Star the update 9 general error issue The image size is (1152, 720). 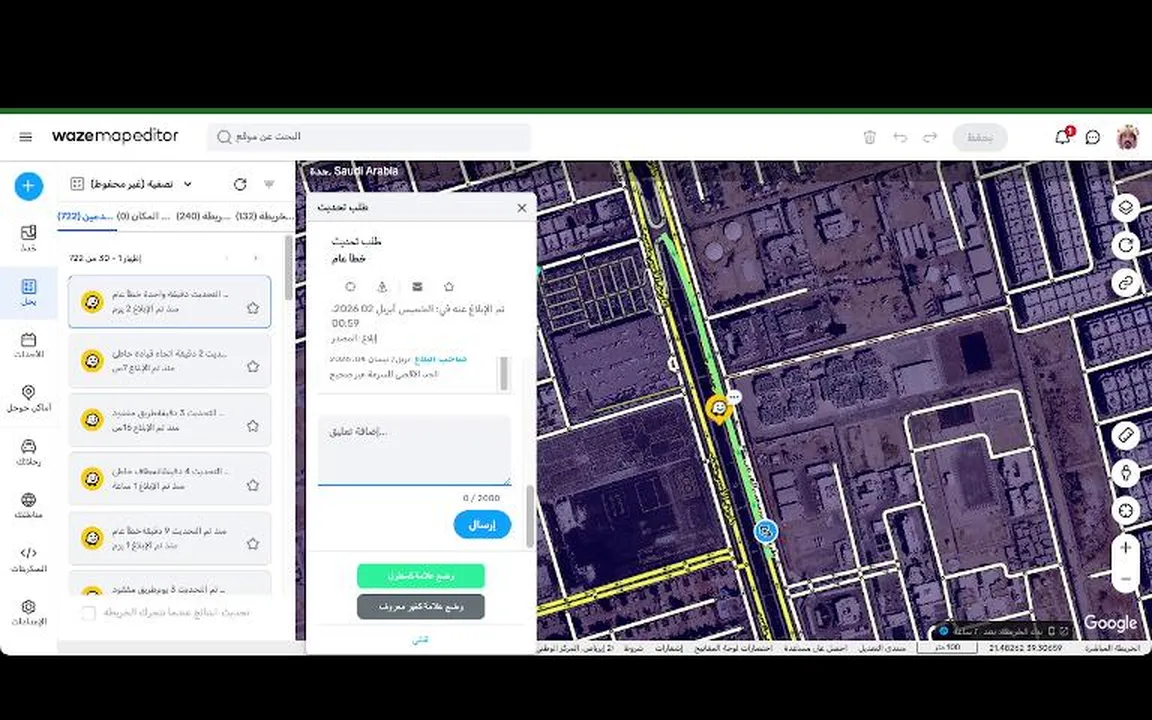pos(253,544)
